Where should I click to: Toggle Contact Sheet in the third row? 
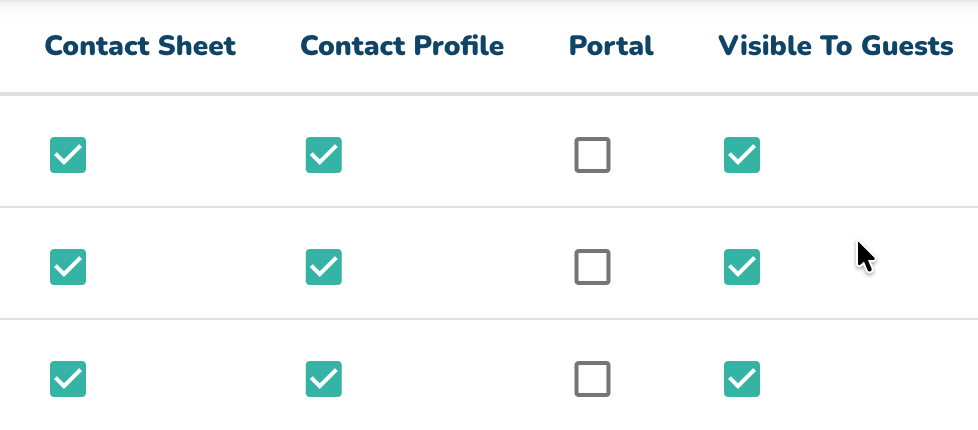pyautogui.click(x=68, y=379)
